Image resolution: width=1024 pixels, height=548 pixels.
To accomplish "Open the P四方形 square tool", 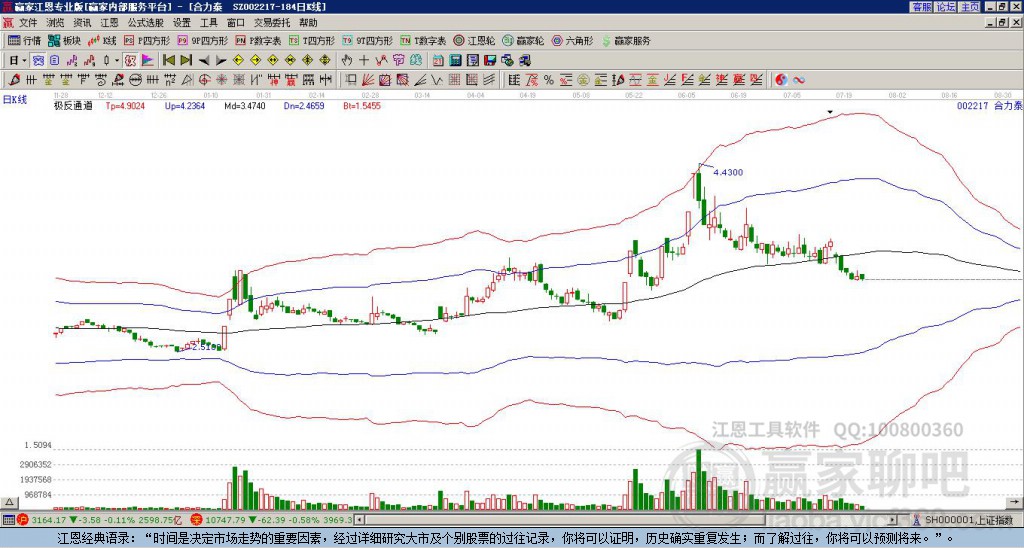I will tap(147, 40).
